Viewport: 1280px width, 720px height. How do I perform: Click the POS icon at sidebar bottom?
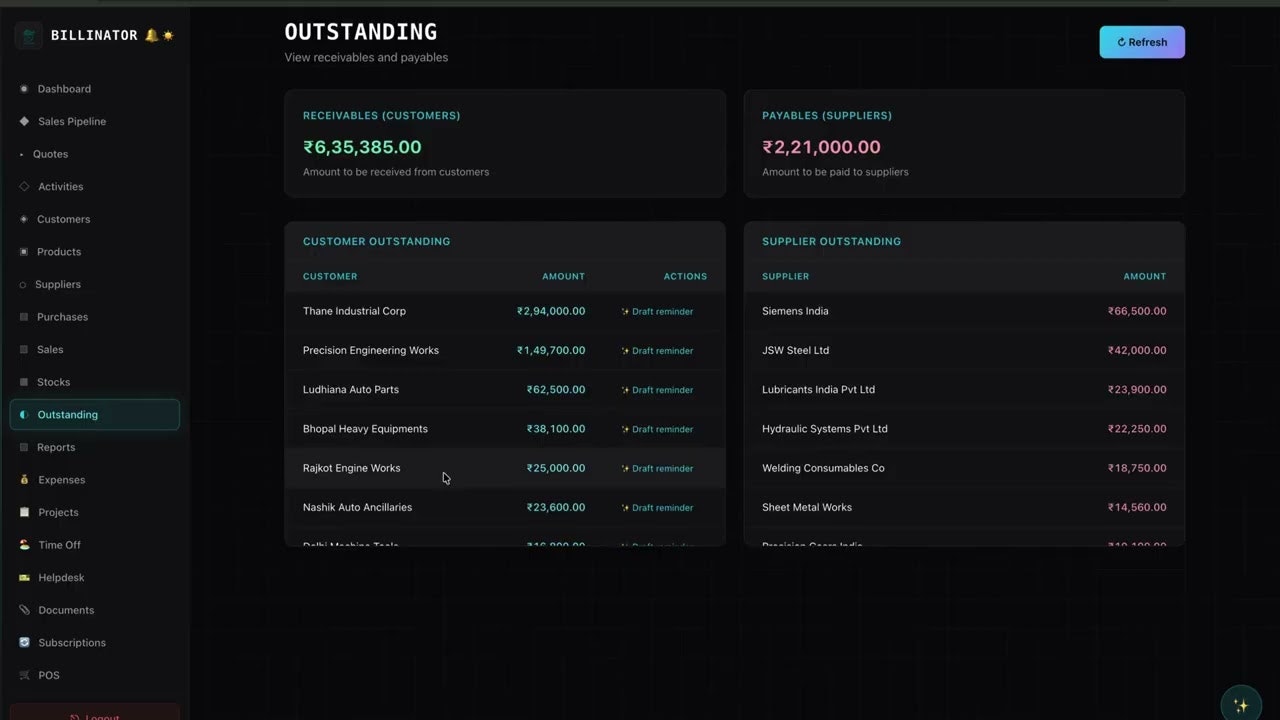tap(22, 675)
